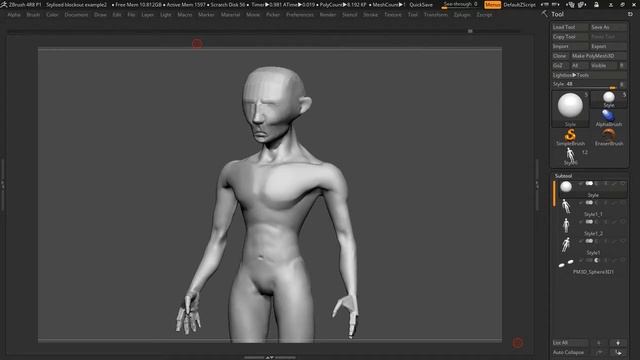Click the red circle marker above canvas
The width and height of the screenshot is (640, 360).
(x=197, y=44)
